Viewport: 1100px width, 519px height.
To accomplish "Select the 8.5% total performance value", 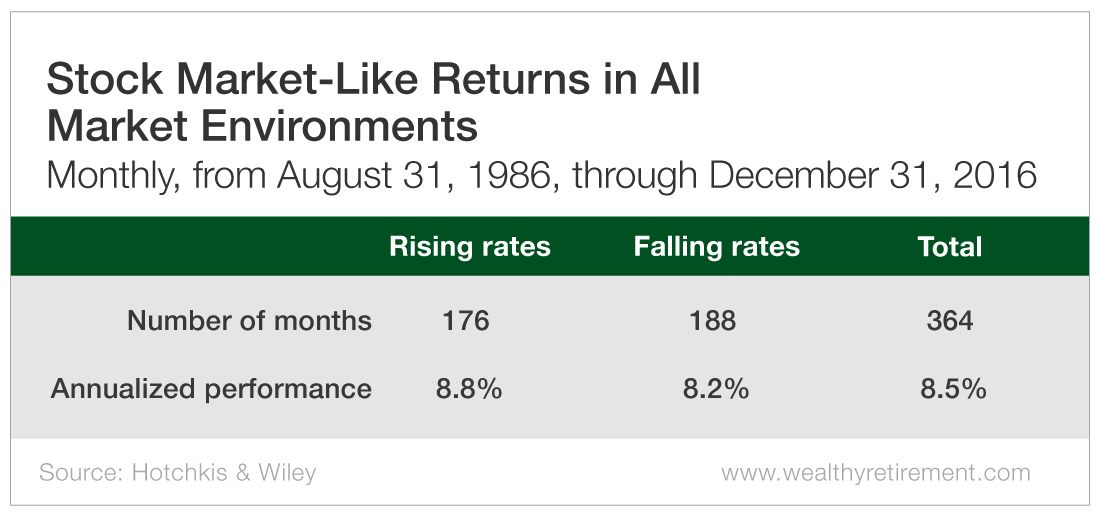I will click(x=953, y=389).
